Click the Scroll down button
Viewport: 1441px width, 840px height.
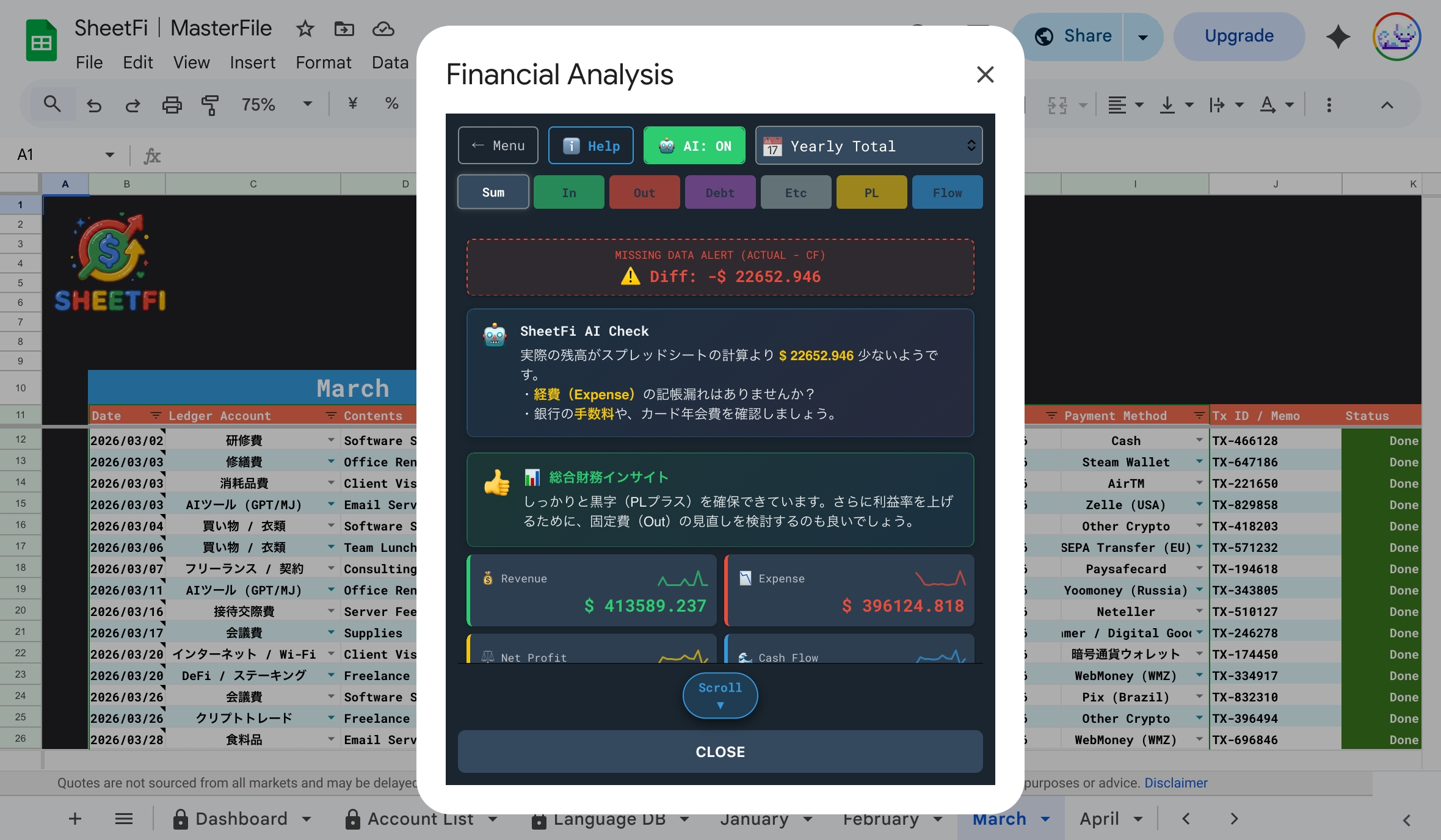click(720, 695)
